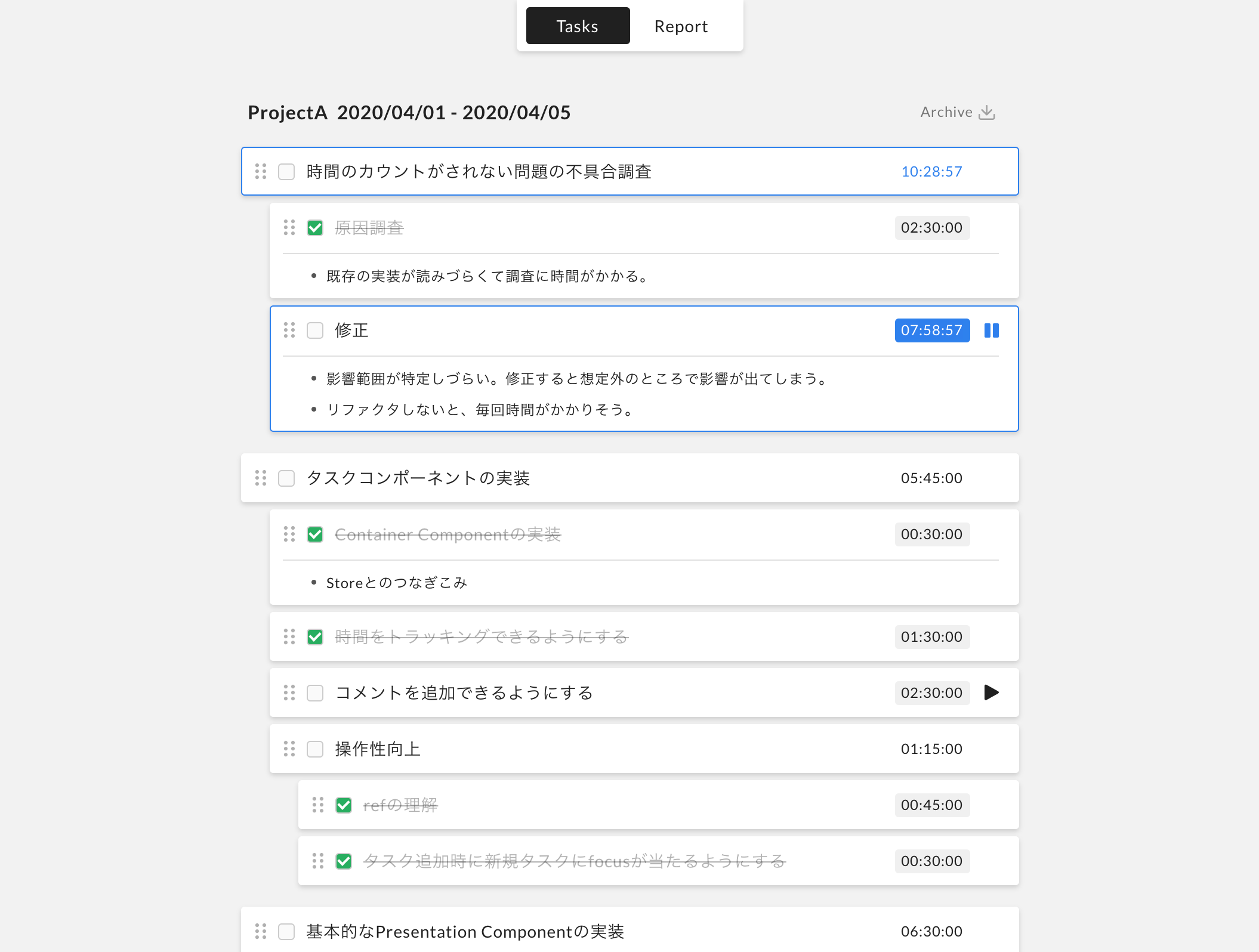
Task: Uncheck Container Componentの実装 checkbox
Action: [315, 534]
